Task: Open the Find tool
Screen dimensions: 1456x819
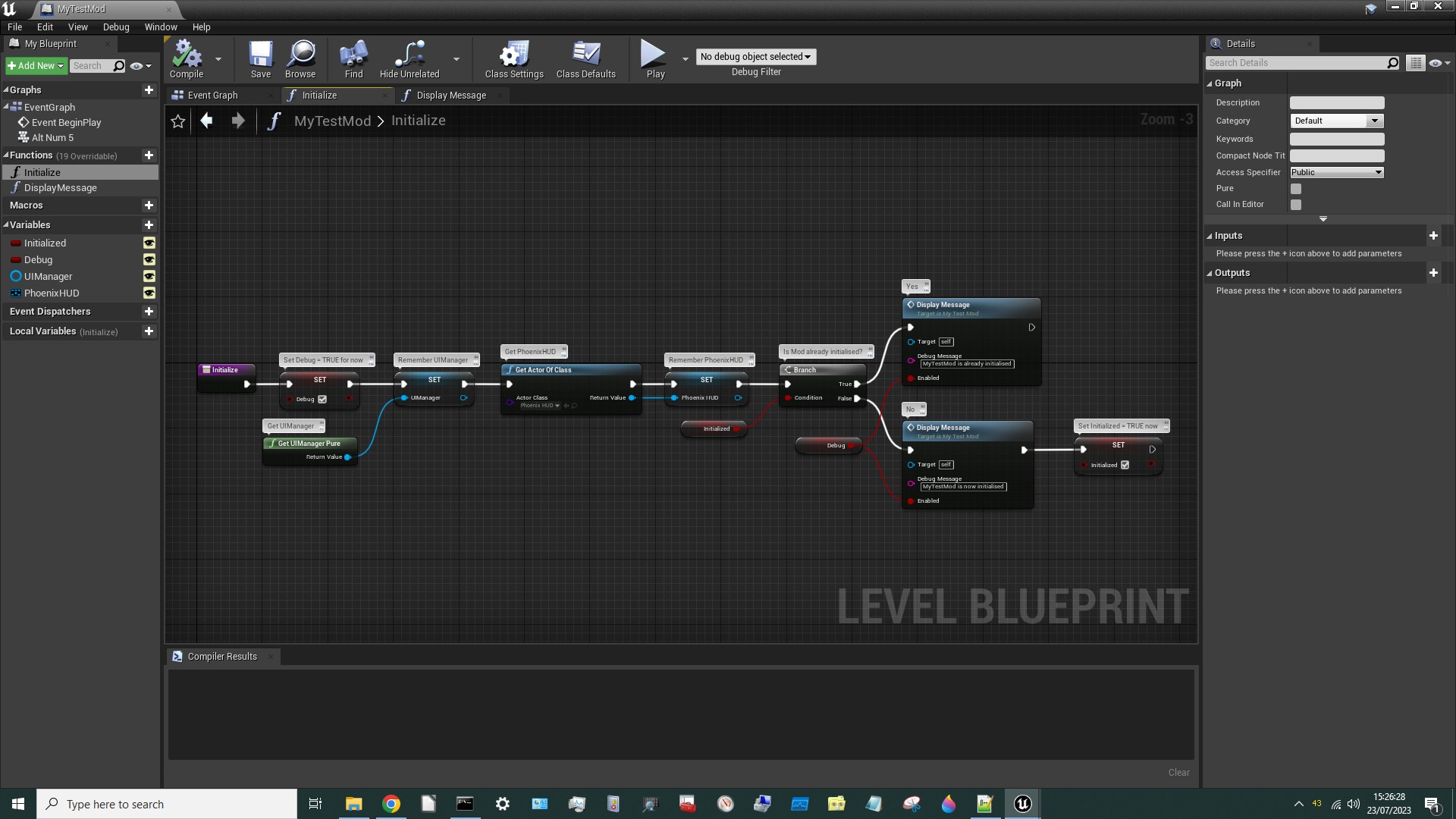Action: [353, 59]
